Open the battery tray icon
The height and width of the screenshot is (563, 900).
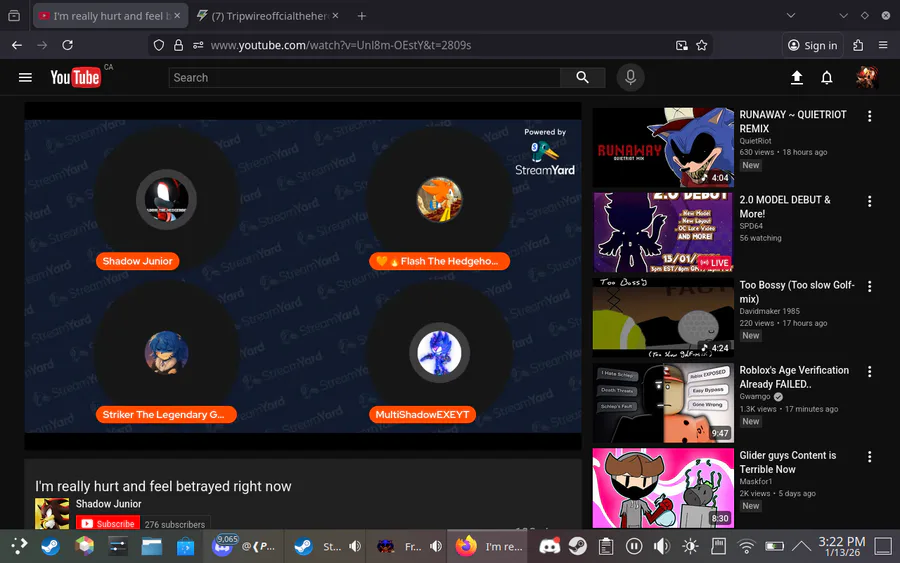pos(774,546)
